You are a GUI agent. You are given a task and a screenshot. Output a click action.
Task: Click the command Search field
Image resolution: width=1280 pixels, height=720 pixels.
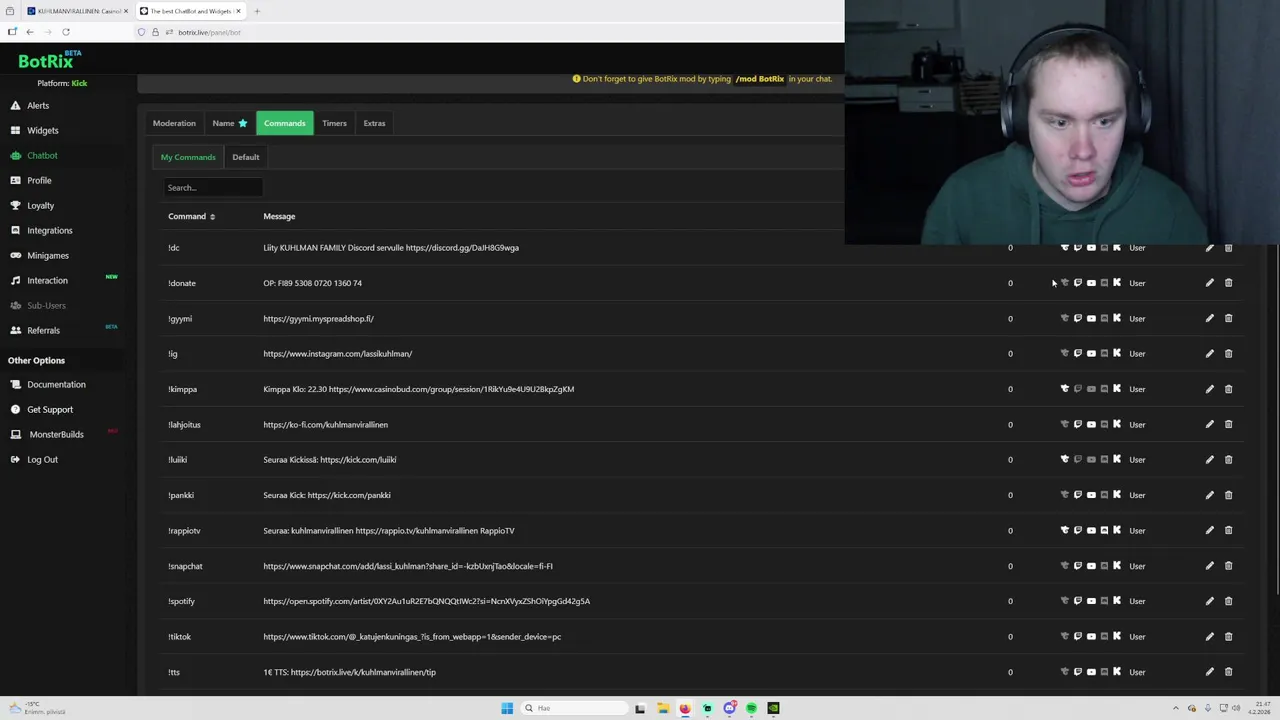click(x=213, y=187)
